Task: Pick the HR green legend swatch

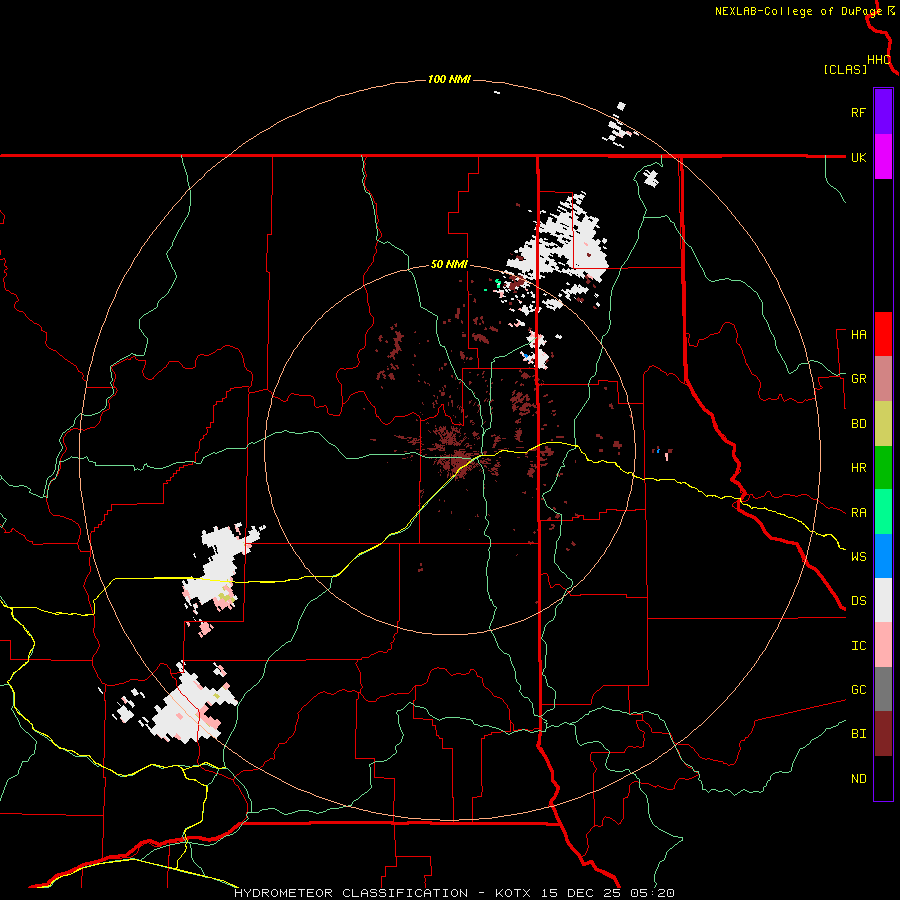Action: 883,467
